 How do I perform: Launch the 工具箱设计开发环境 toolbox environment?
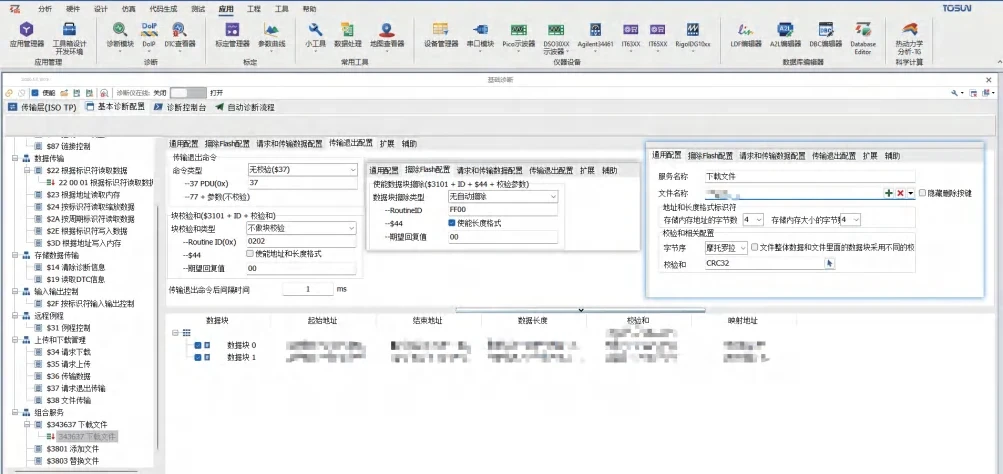tap(70, 38)
